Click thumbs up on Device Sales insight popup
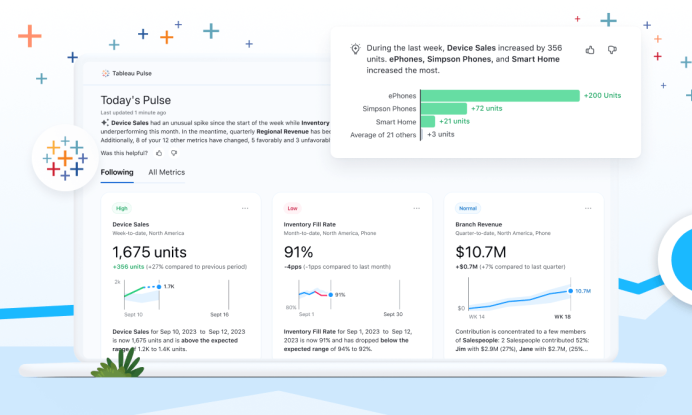 (590, 49)
